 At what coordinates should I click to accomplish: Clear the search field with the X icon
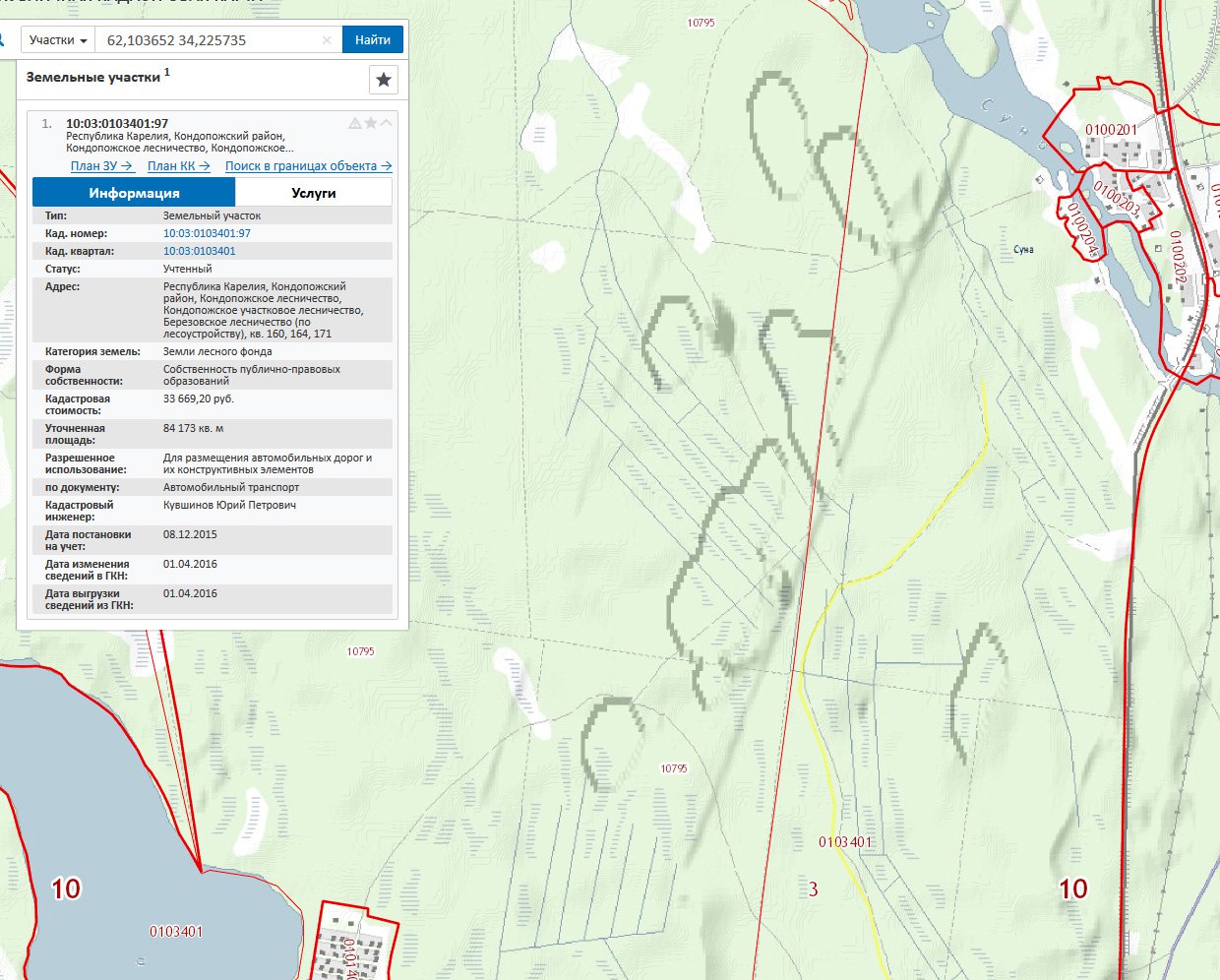(327, 40)
